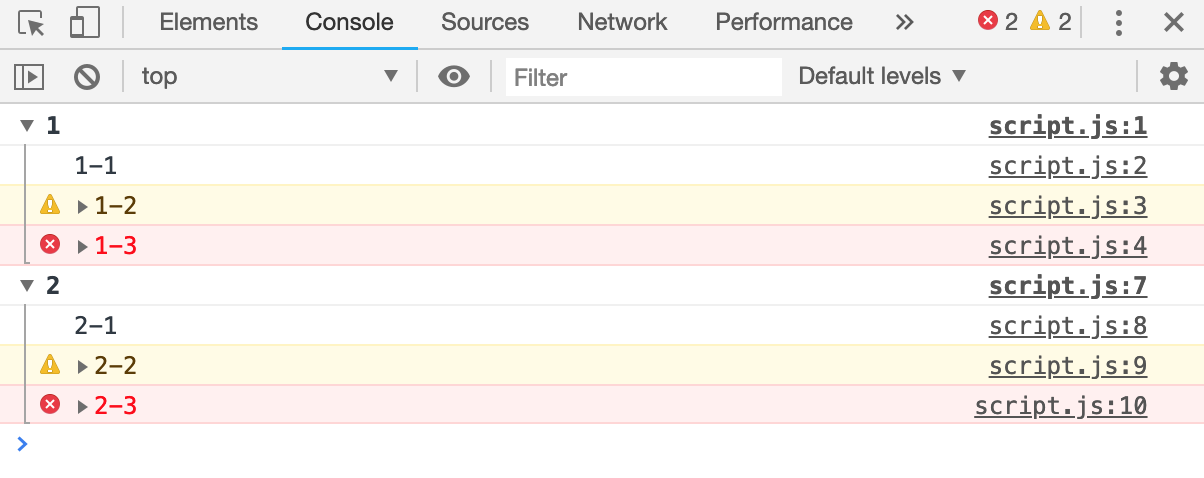Click the red error count badge
This screenshot has height=478, width=1204.
[x=997, y=22]
